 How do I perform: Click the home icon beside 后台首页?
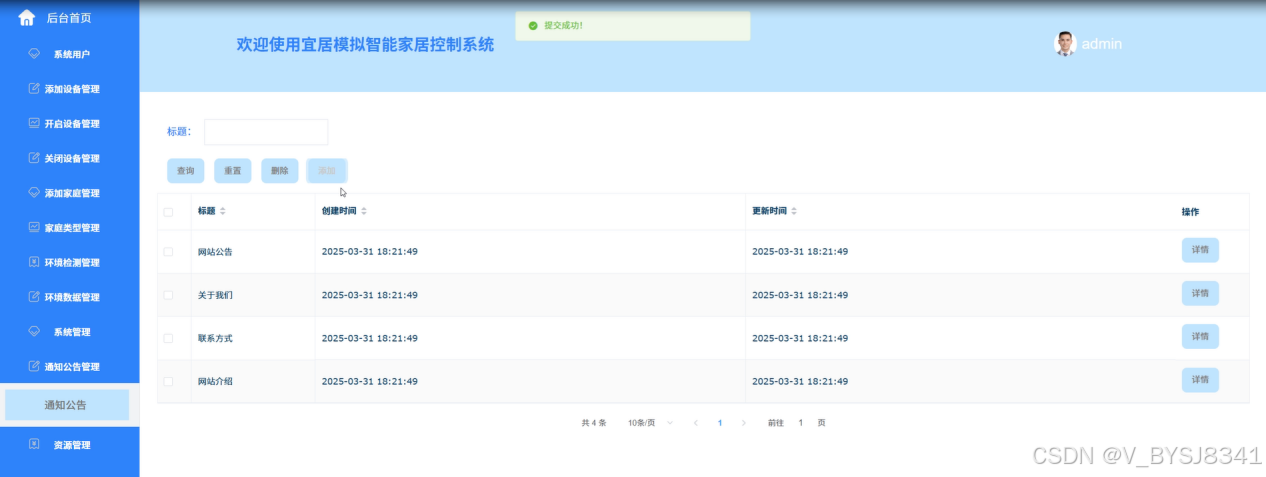tap(27, 17)
